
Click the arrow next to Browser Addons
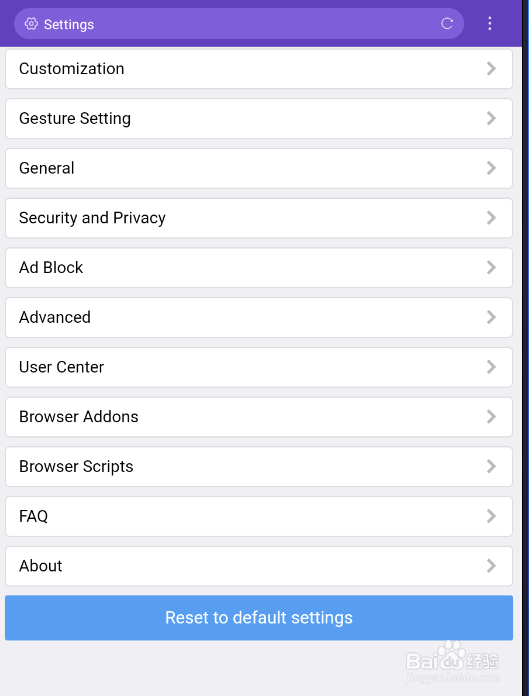[491, 417]
